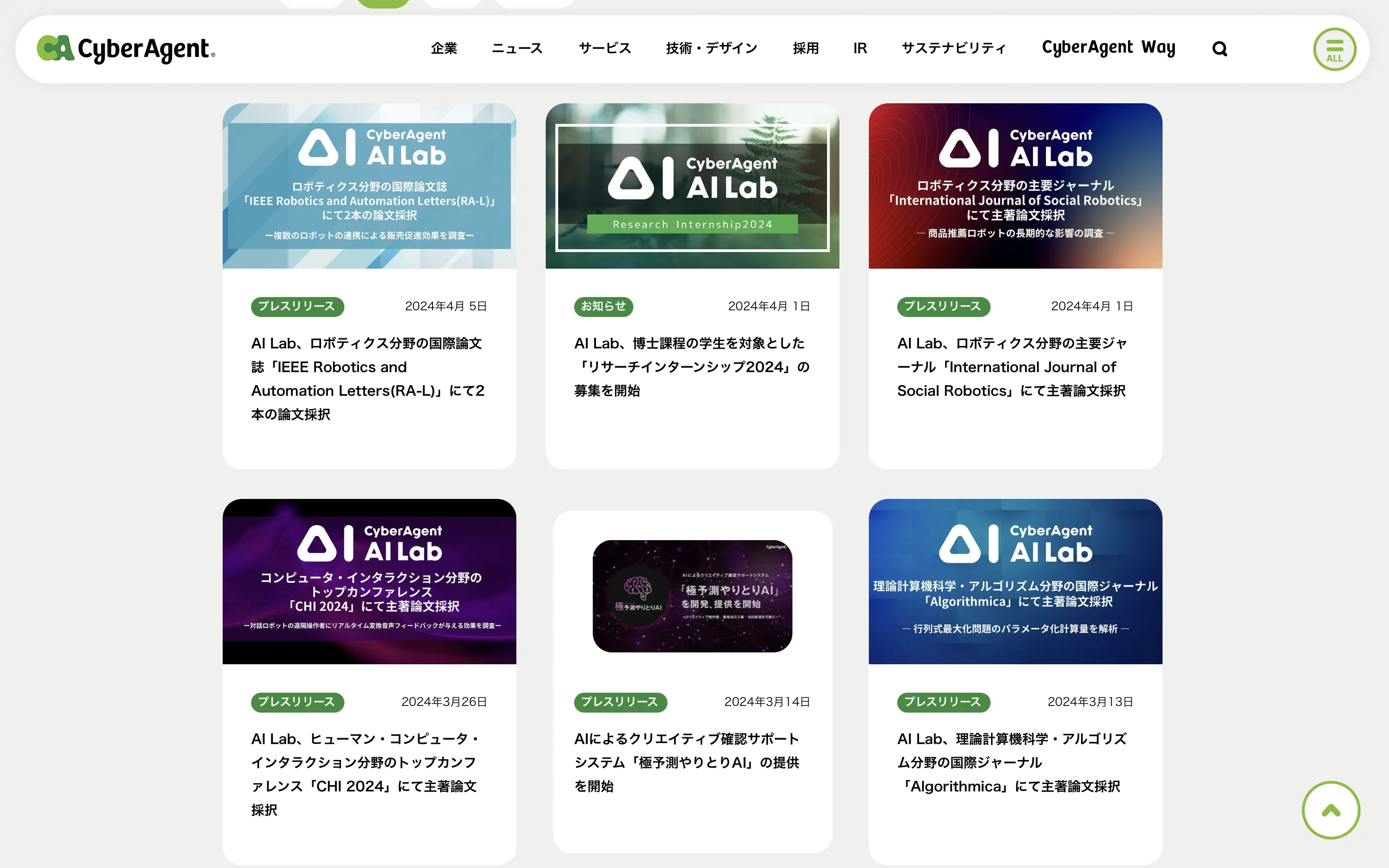Click the プレスリリース tag dated 2024年3月26日
This screenshot has width=1389, height=868.
298,702
